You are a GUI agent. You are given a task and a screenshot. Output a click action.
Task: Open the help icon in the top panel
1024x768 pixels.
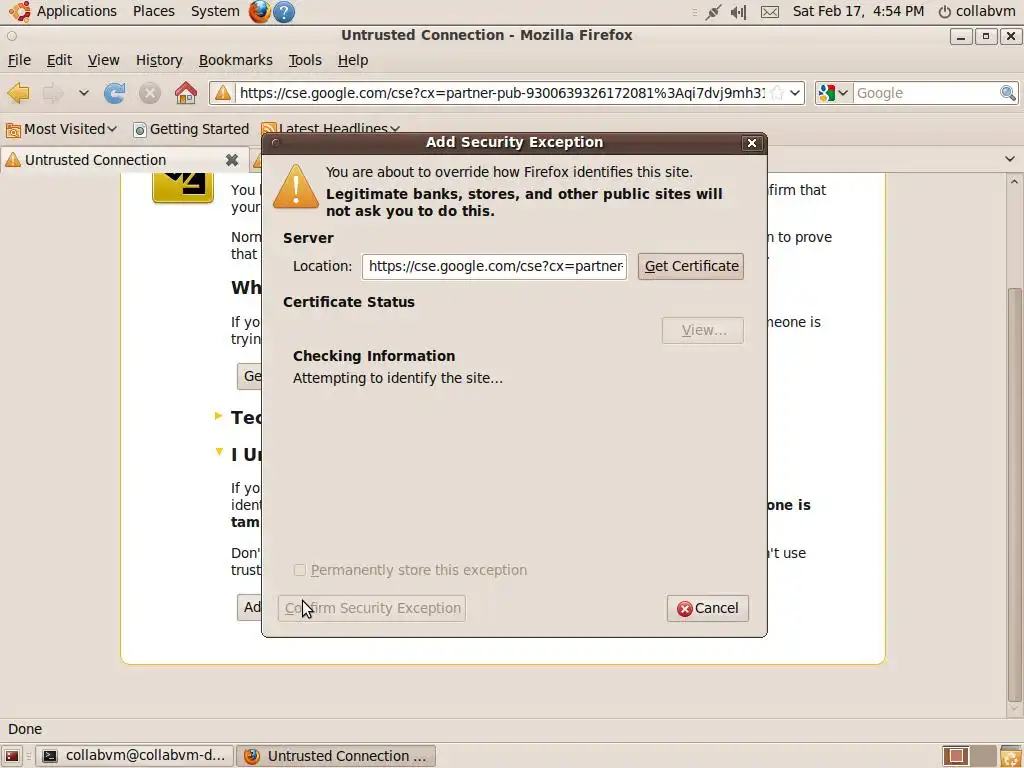tap(284, 11)
